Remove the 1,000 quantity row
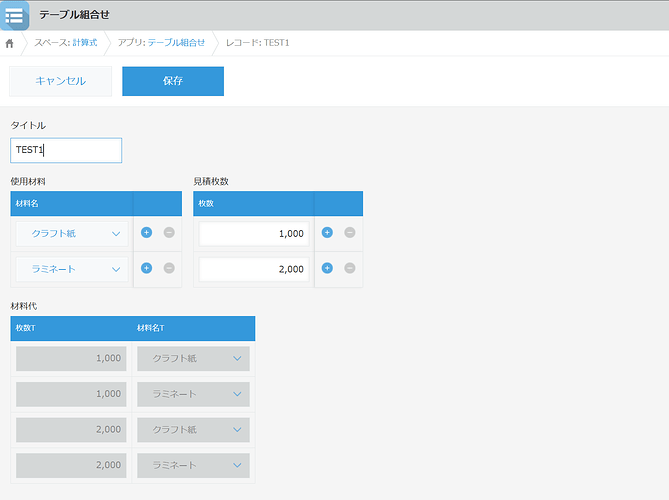Screen dimensions: 669x500 tap(350, 233)
